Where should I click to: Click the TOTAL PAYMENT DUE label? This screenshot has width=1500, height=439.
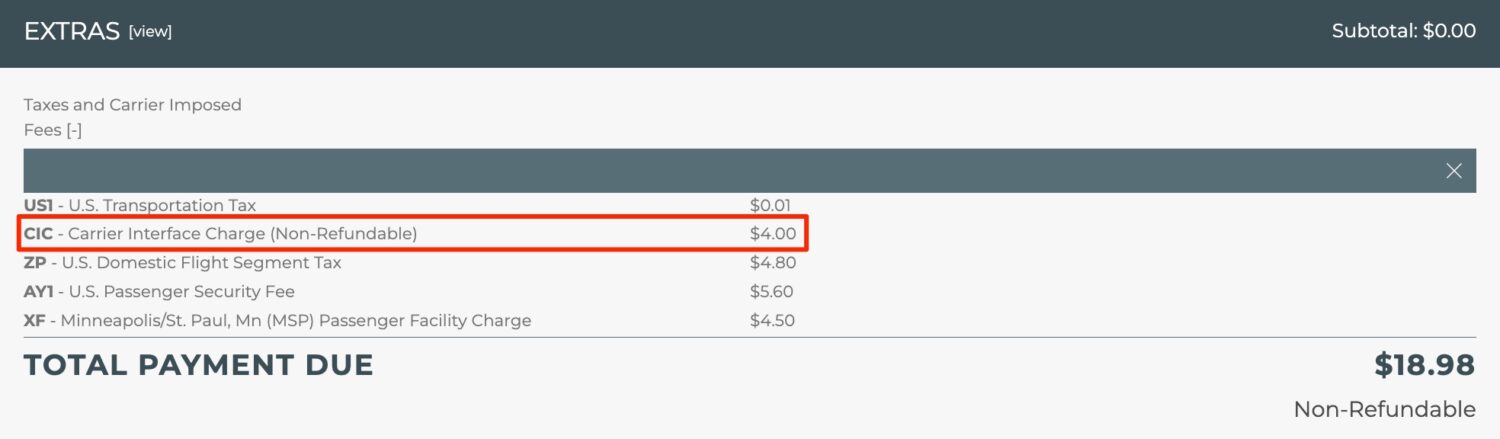(x=198, y=366)
